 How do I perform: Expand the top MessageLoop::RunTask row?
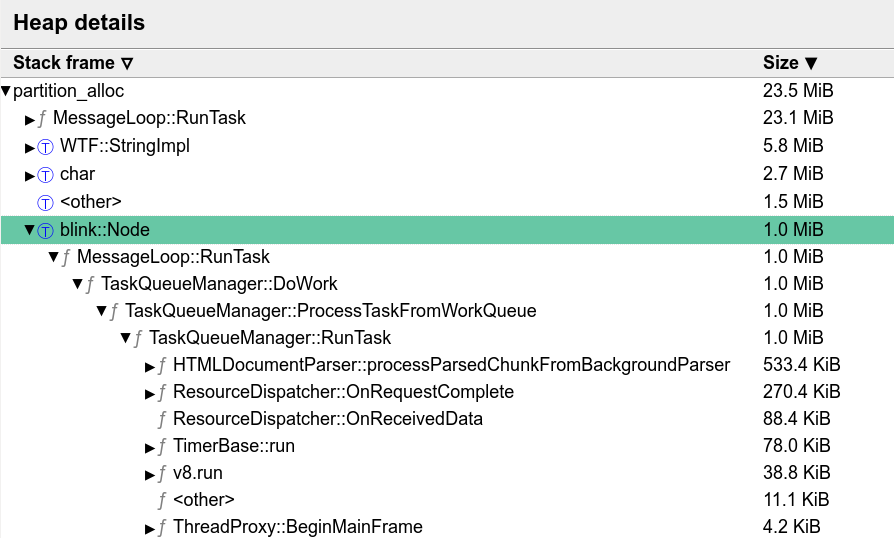click(30, 120)
